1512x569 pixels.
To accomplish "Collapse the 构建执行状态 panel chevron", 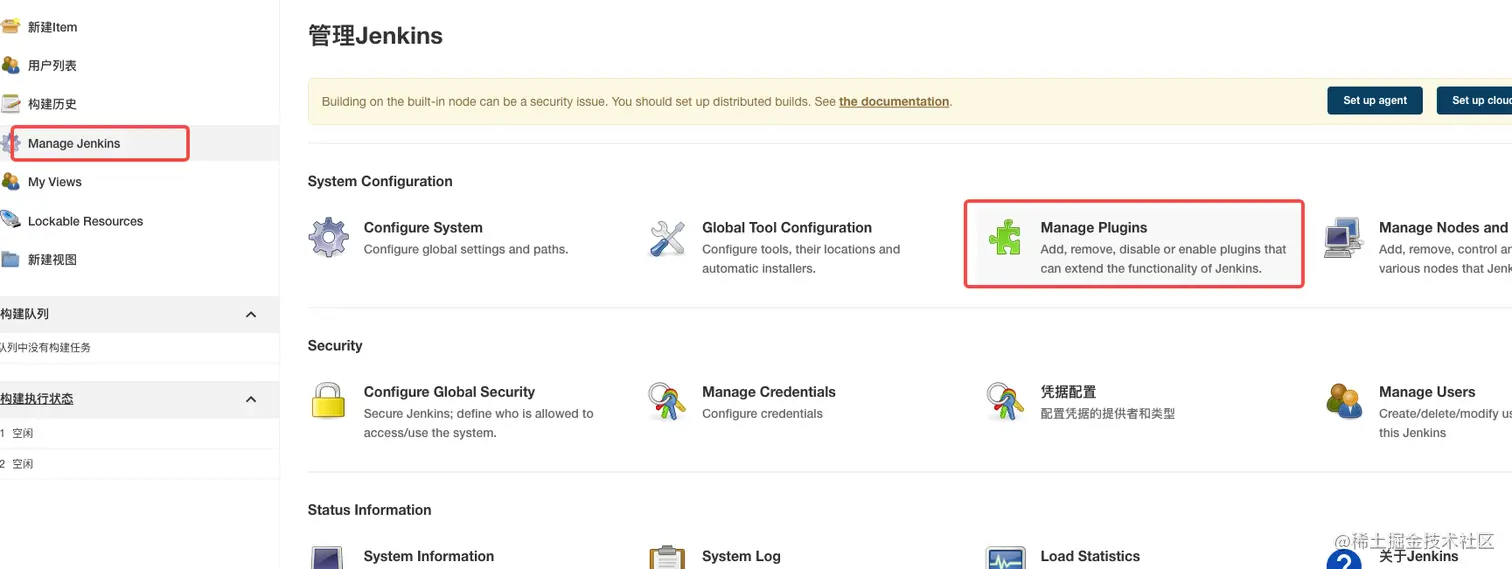I will click(x=251, y=399).
